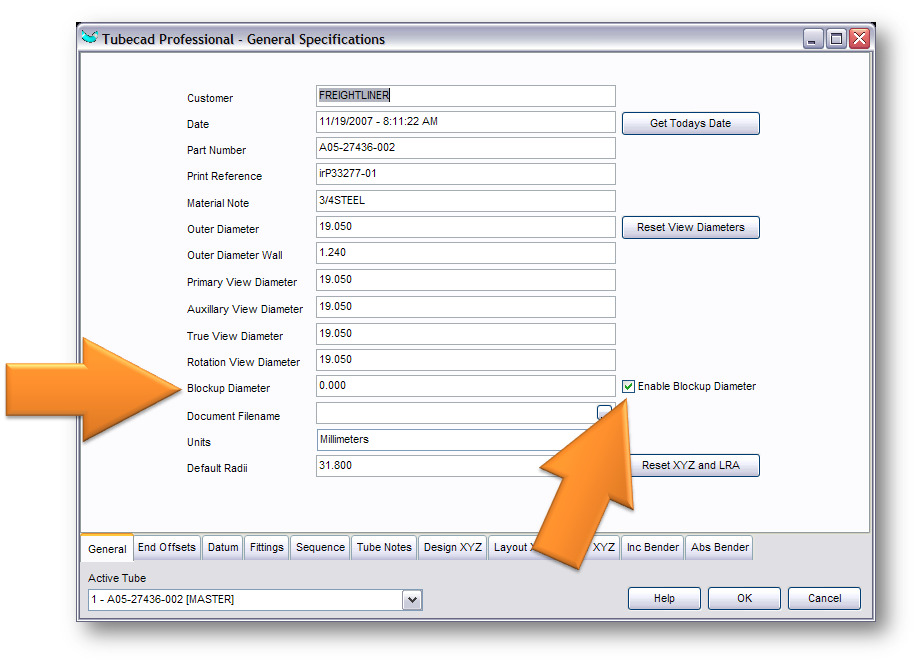
Task: Click the Tubecad fish icon in title bar
Action: [x=90, y=39]
